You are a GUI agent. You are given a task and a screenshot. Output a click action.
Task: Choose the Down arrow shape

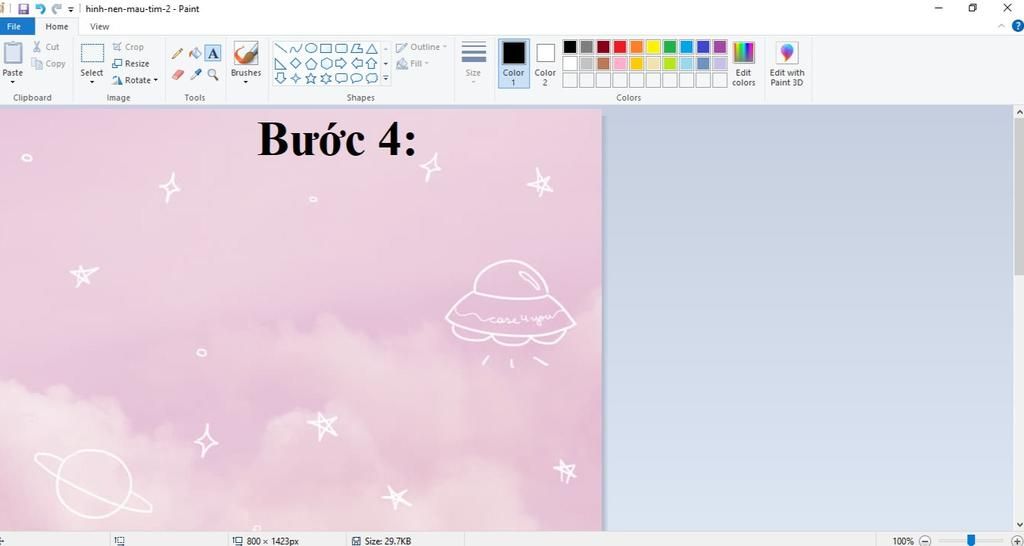pos(280,78)
